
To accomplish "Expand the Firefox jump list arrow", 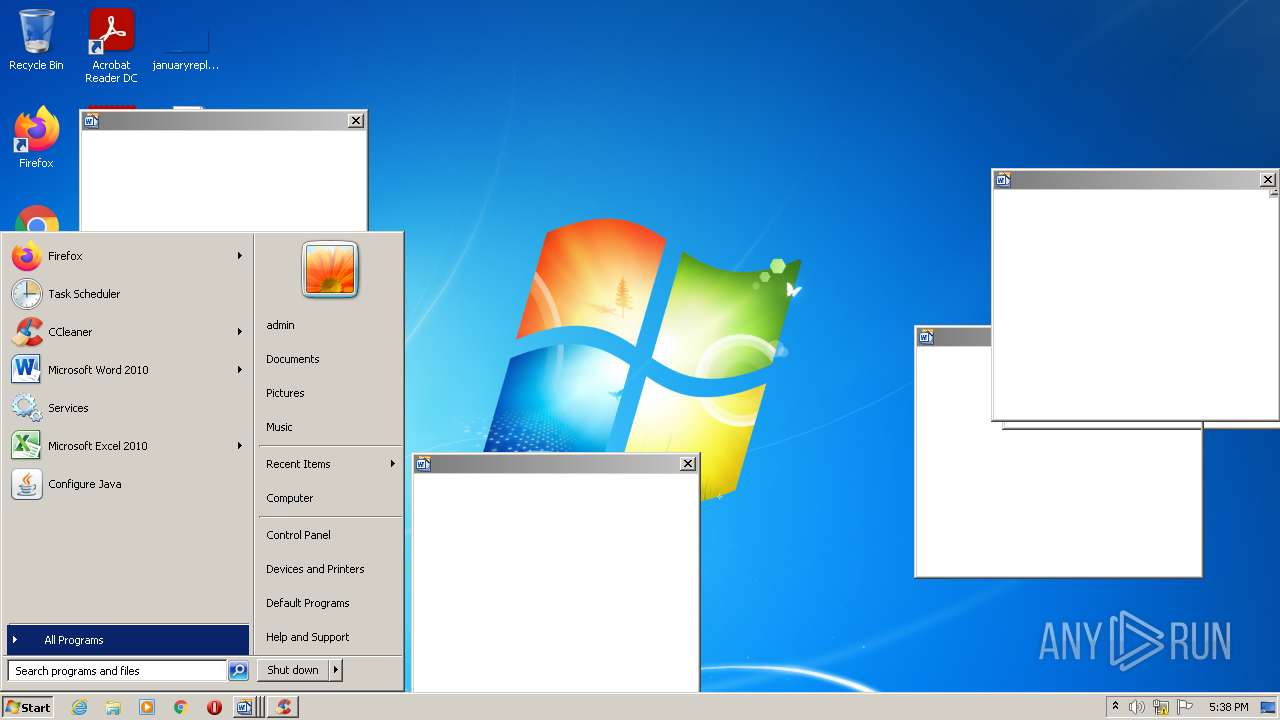I will pos(240,256).
